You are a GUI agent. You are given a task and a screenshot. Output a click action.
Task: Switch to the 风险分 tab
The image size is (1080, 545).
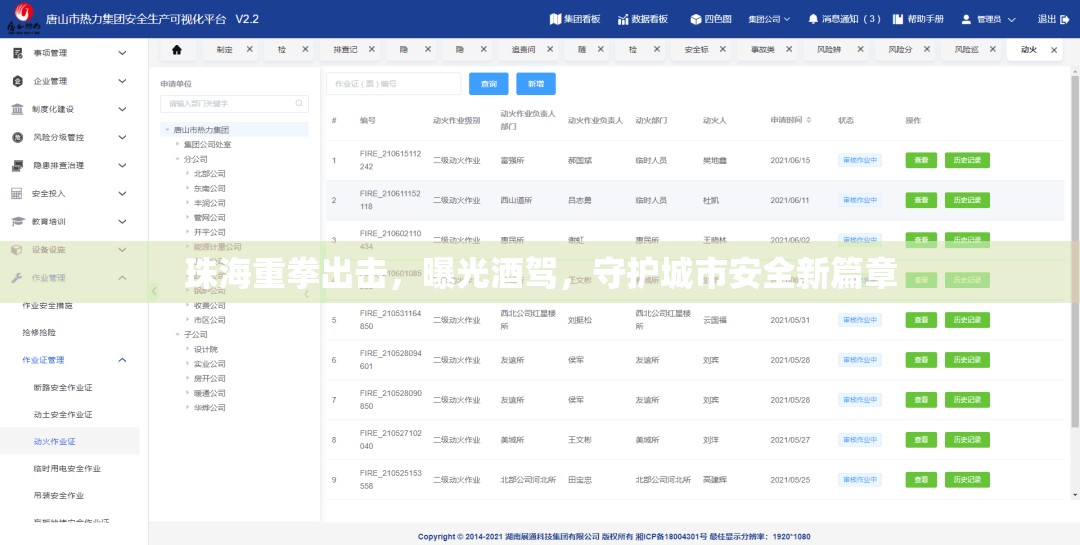900,50
